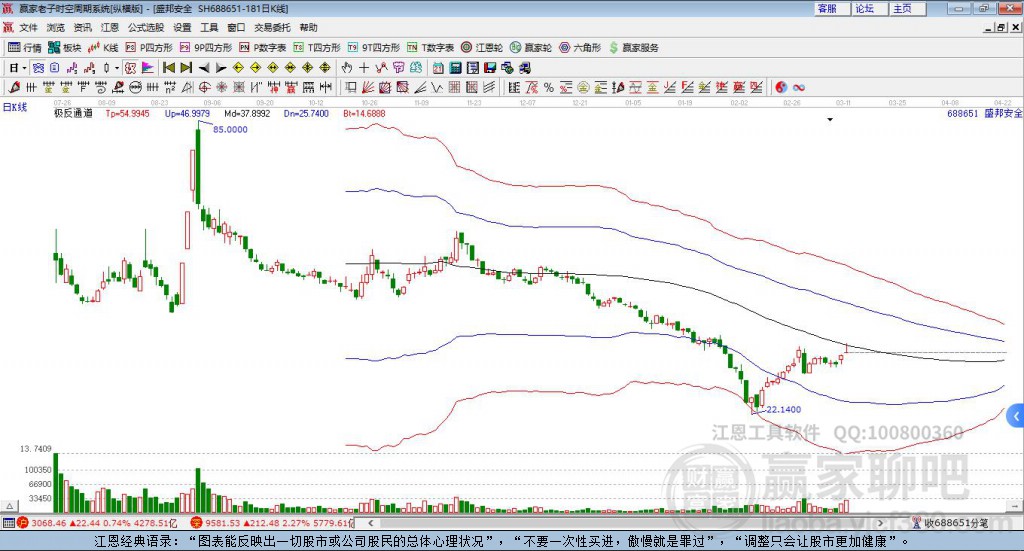The image size is (1024, 551).
Task: Open the 资讯 menu
Action: tap(82, 27)
